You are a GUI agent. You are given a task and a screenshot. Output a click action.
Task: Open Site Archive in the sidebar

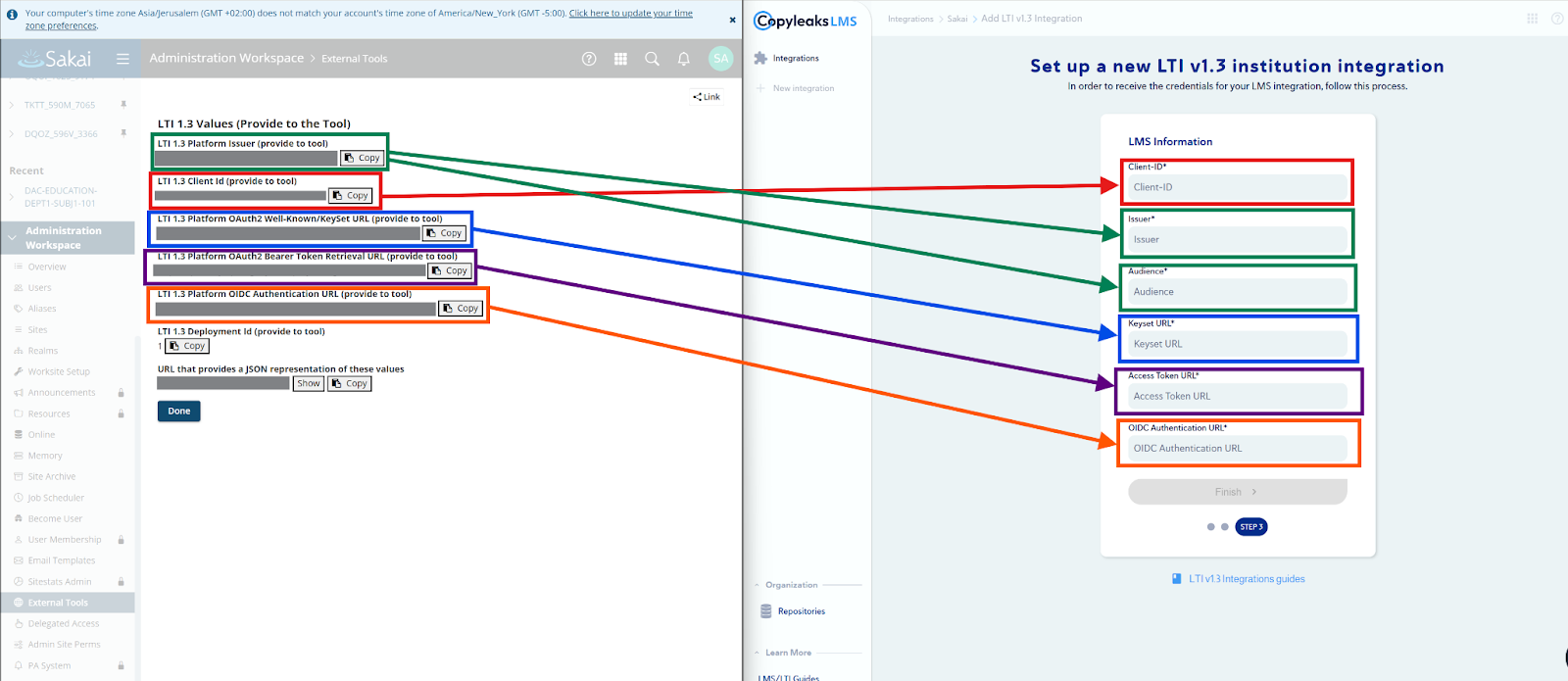pyautogui.click(x=51, y=477)
